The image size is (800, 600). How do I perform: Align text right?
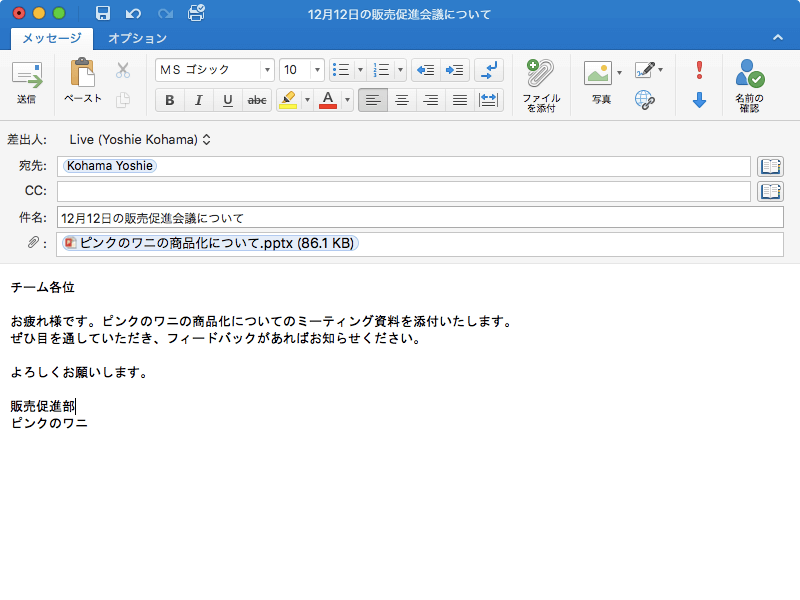pyautogui.click(x=431, y=100)
